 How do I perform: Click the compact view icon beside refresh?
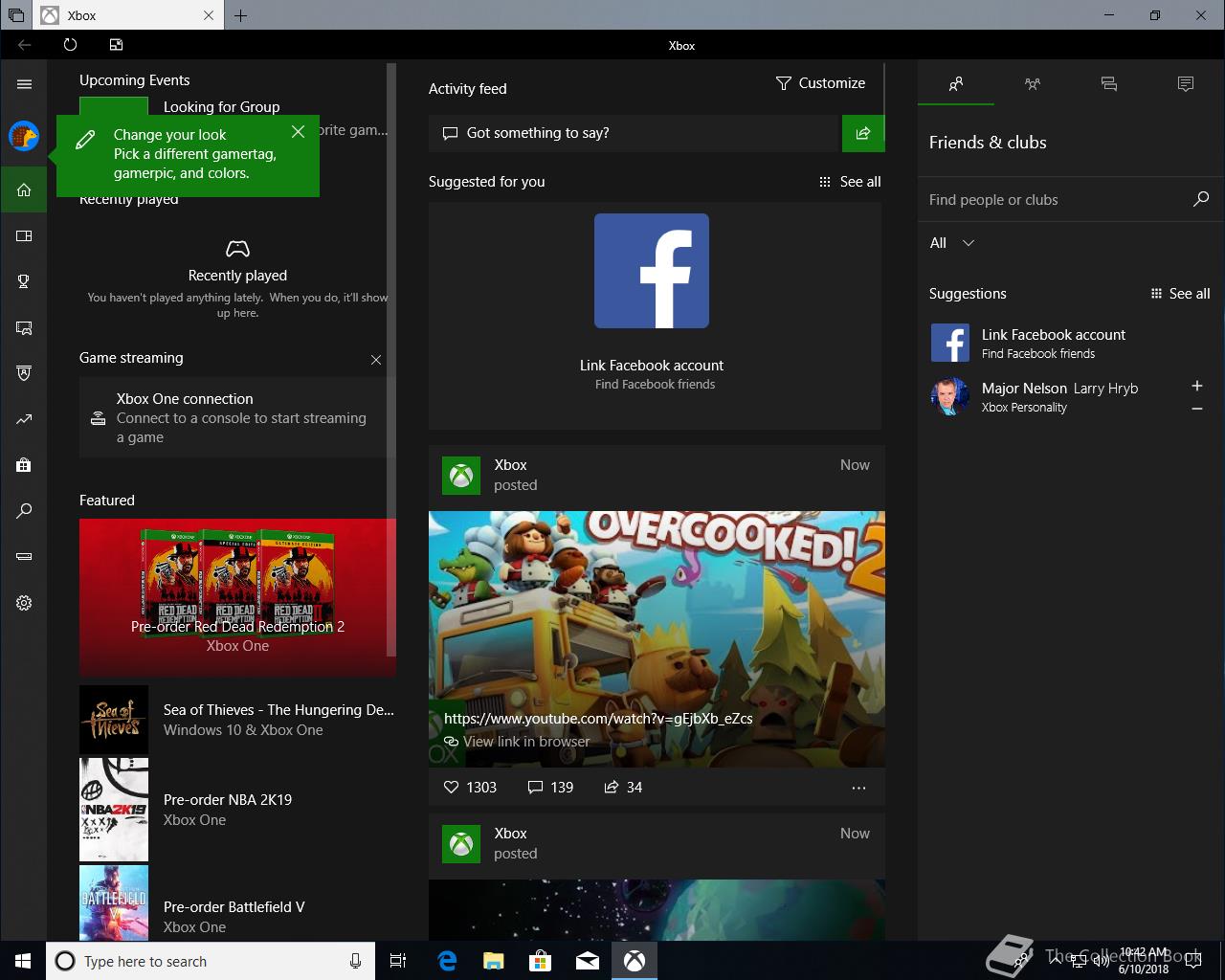click(116, 45)
